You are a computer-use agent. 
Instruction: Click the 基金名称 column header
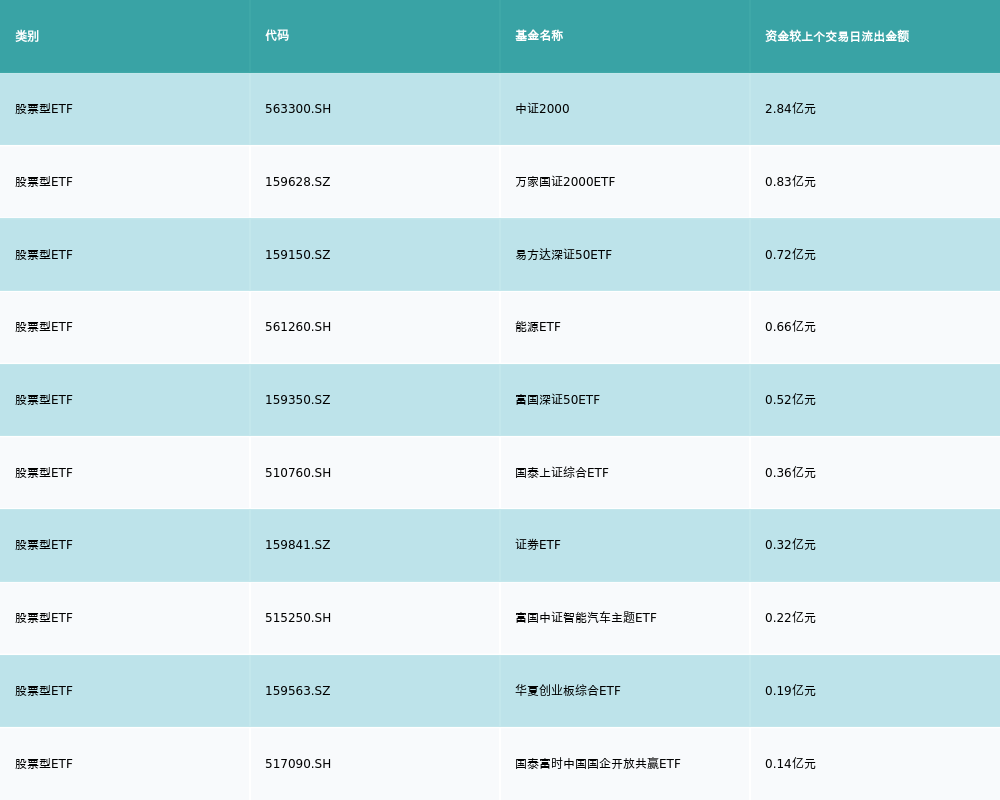pos(539,36)
